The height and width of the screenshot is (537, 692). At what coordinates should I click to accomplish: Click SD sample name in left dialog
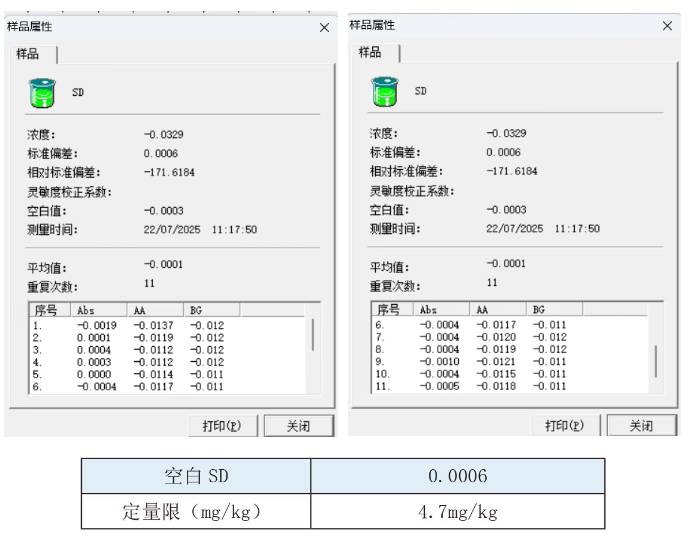[78, 93]
